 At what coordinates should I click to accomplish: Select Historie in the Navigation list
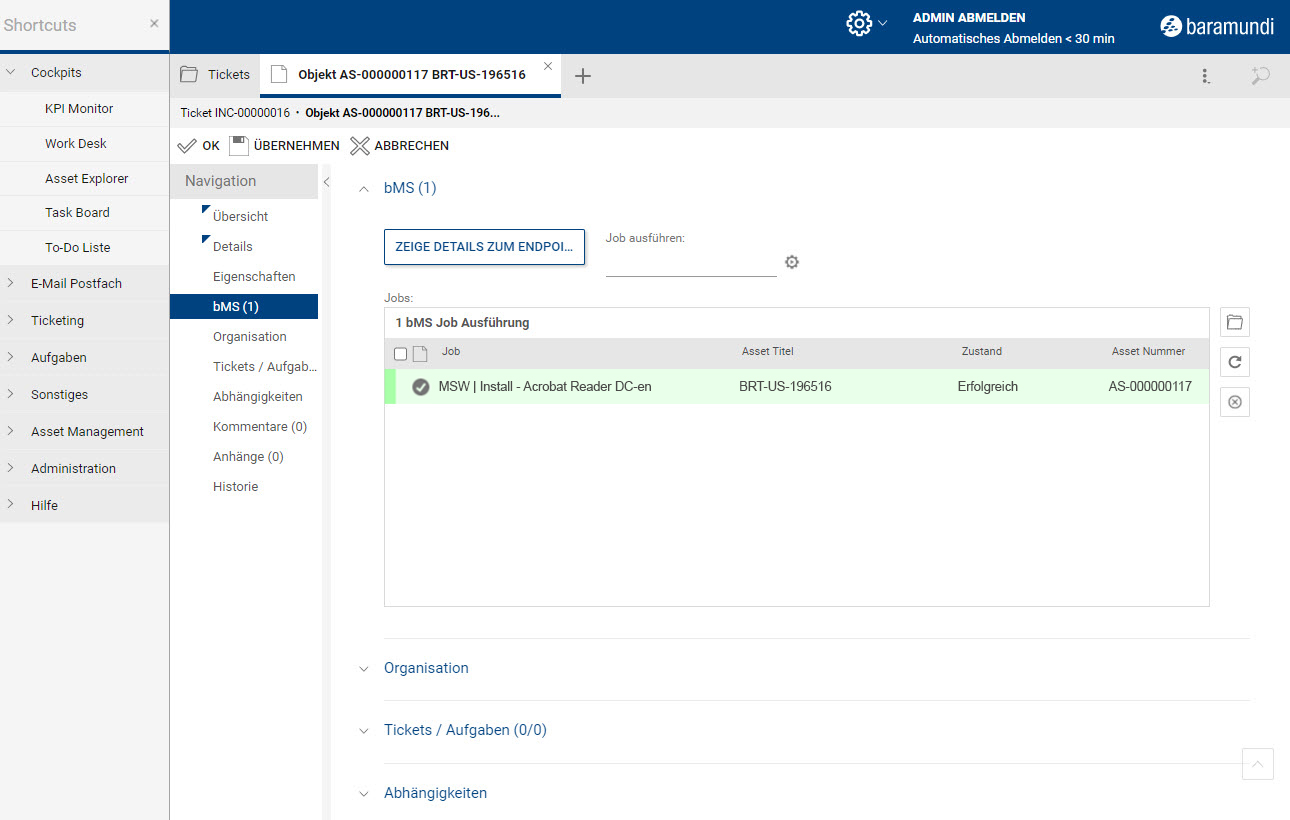click(235, 486)
